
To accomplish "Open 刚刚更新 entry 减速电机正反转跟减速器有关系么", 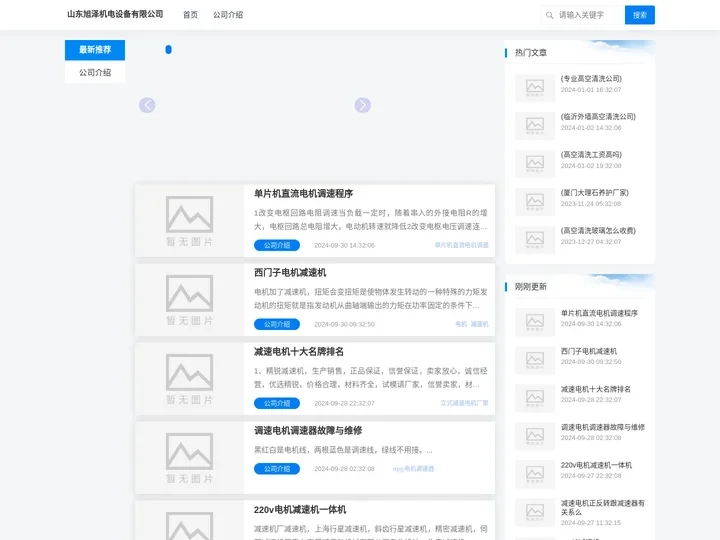I will 602,507.
